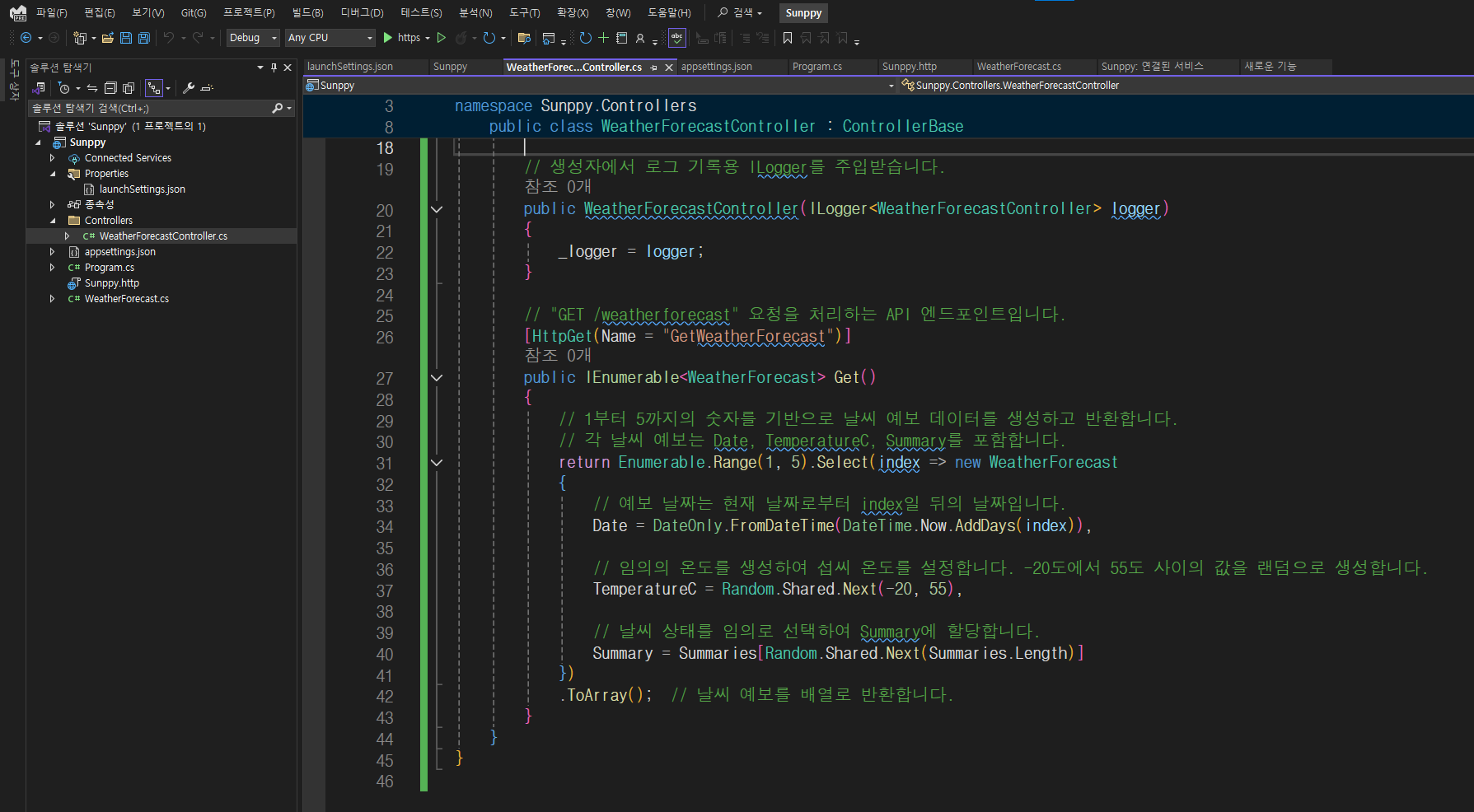Open the Debug configuration dropdown
This screenshot has height=812, width=1474.
click(253, 38)
